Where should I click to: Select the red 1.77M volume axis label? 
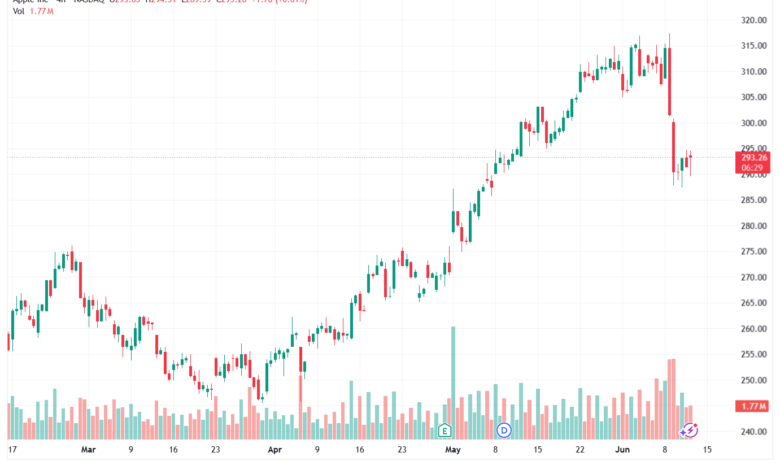[753, 406]
